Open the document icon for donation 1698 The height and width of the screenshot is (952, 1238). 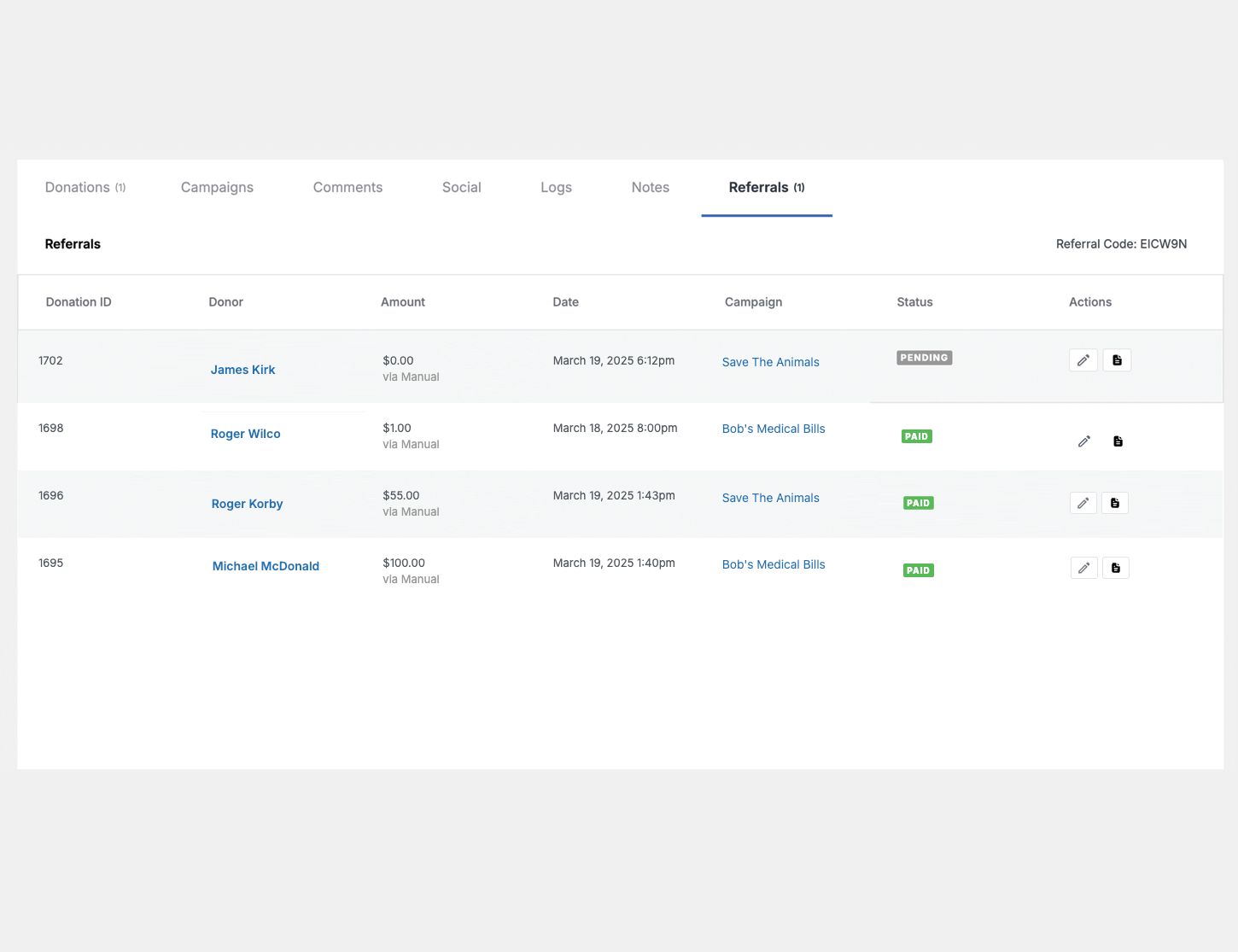[1118, 441]
